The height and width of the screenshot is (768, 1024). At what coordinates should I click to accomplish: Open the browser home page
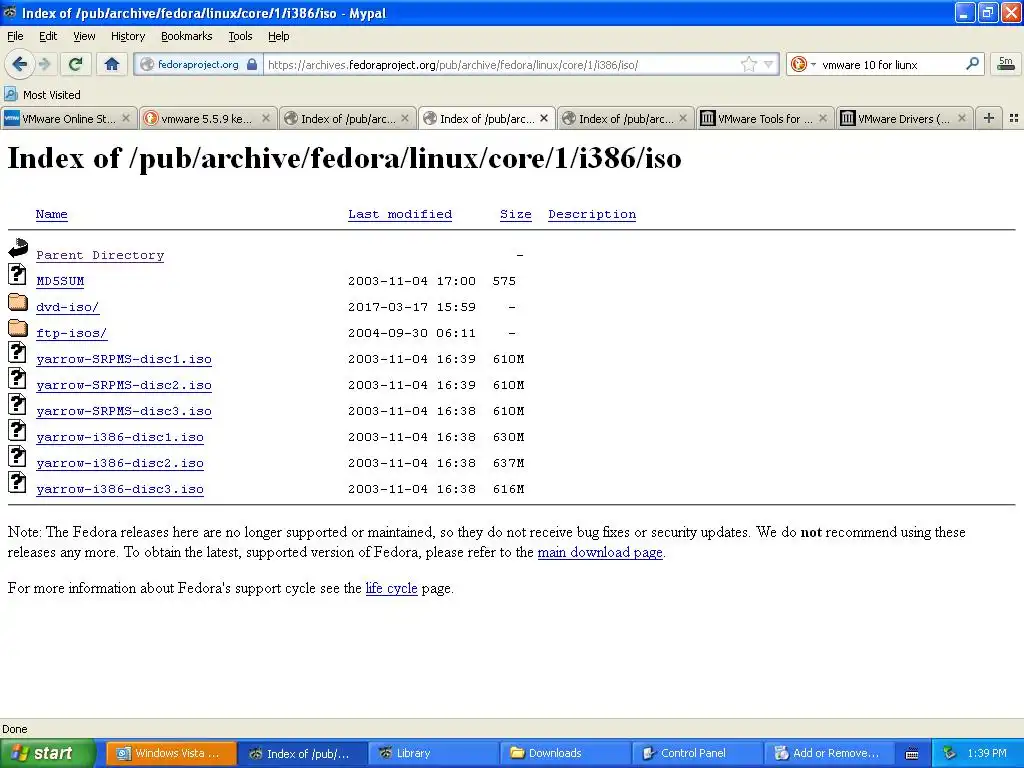112,64
